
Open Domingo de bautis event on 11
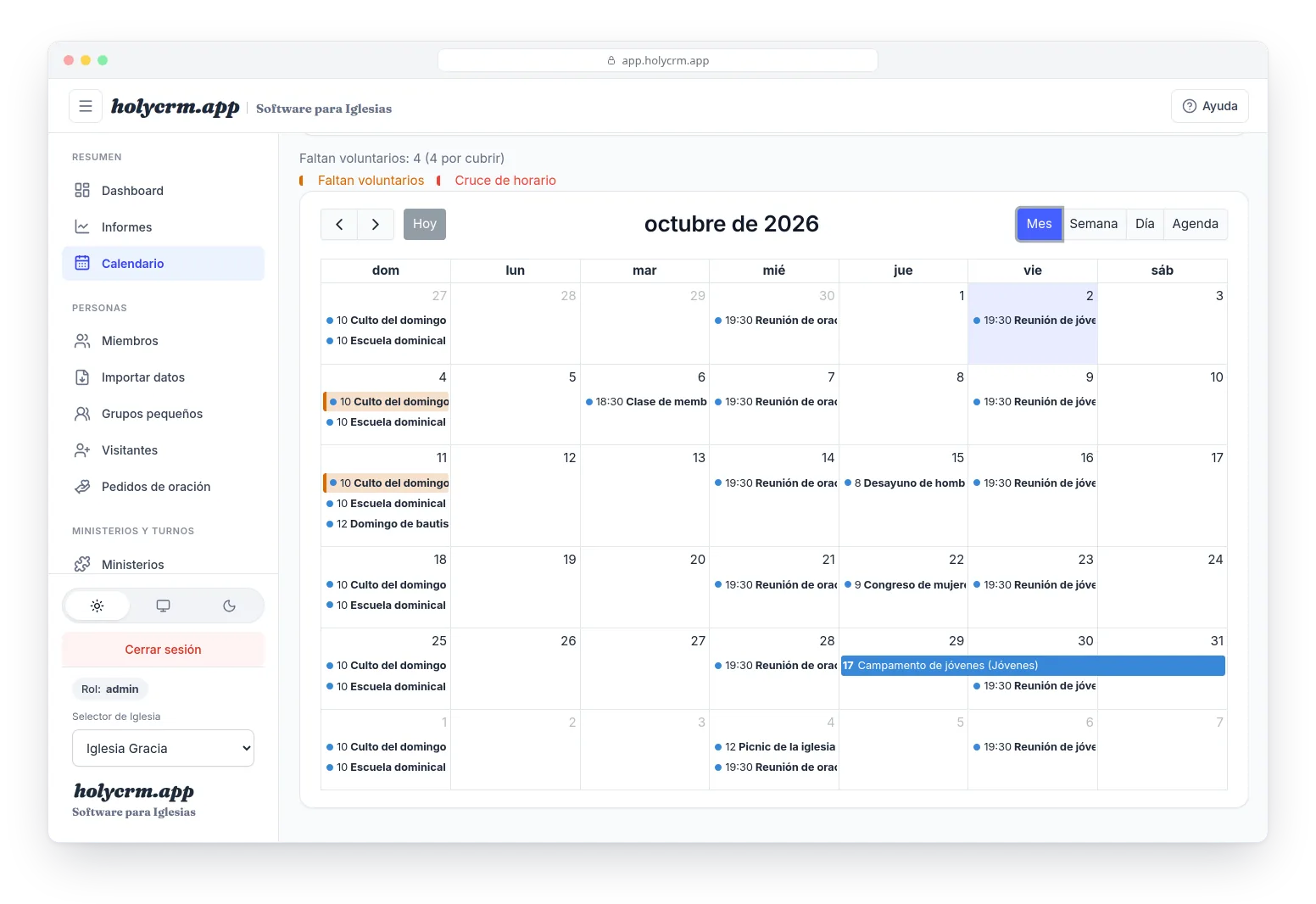coord(387,523)
